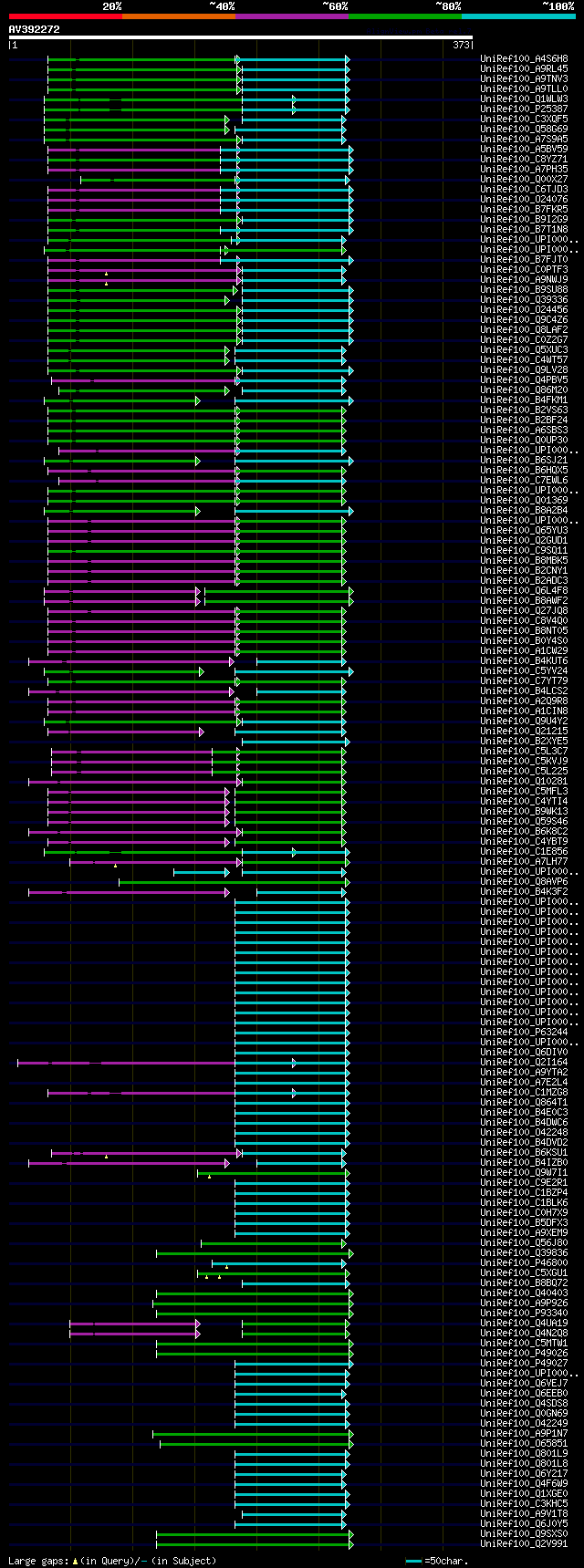Click hit label UniRef100_O65851
584x1568 pixels.
click(524, 1443)
